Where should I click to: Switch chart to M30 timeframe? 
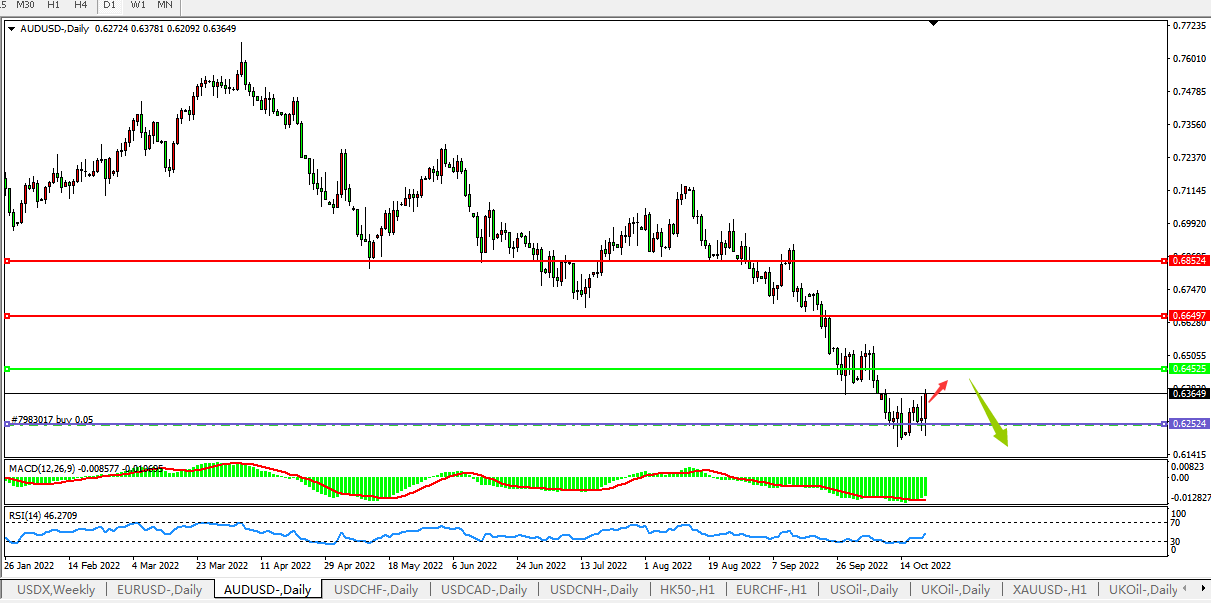25,5
